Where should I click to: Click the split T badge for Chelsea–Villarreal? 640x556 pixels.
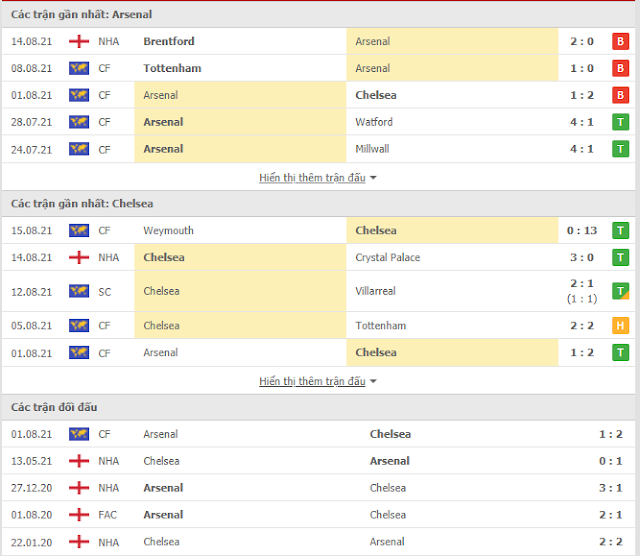tap(620, 291)
